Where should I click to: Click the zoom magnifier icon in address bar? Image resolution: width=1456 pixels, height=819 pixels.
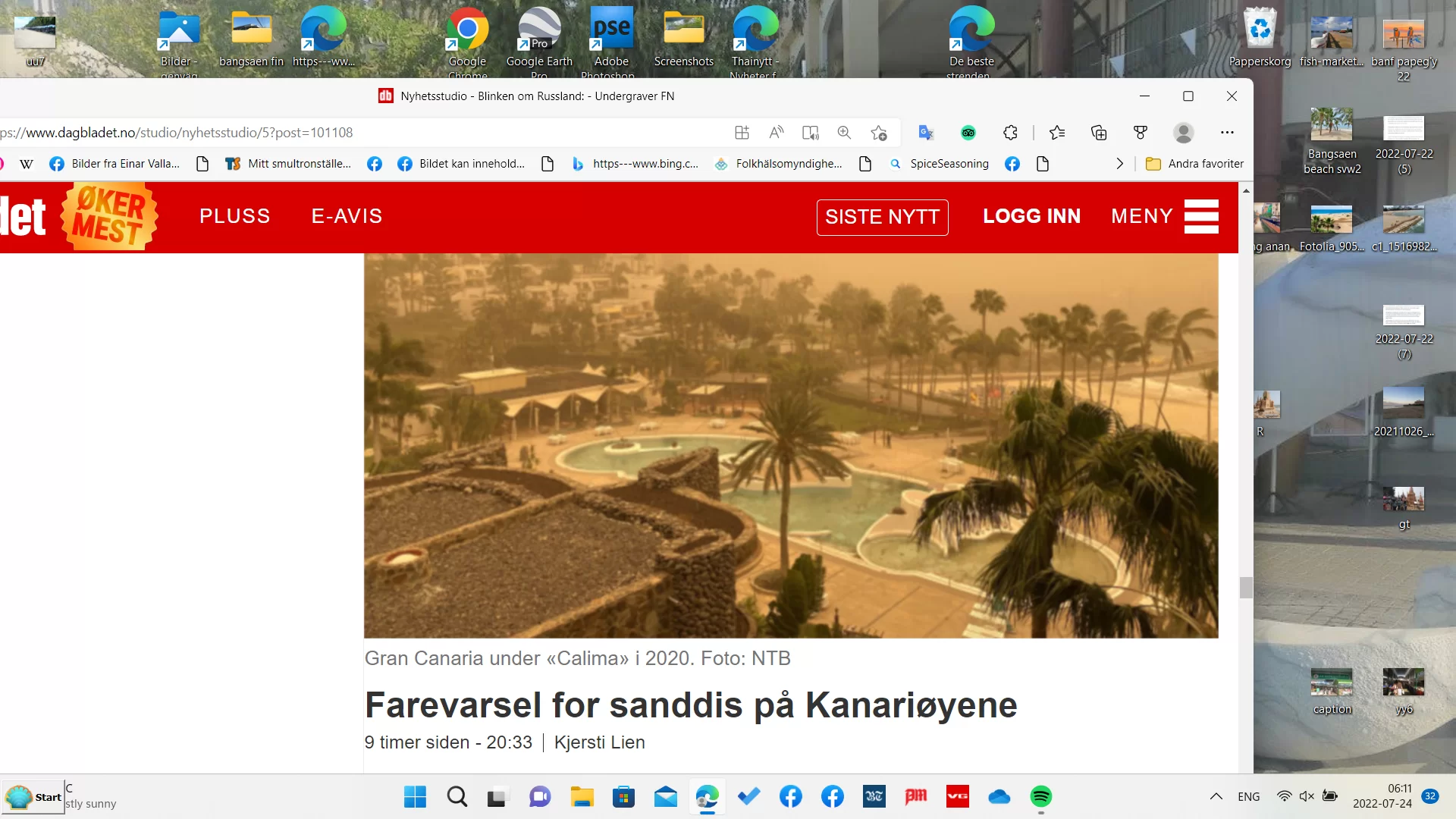(x=844, y=133)
